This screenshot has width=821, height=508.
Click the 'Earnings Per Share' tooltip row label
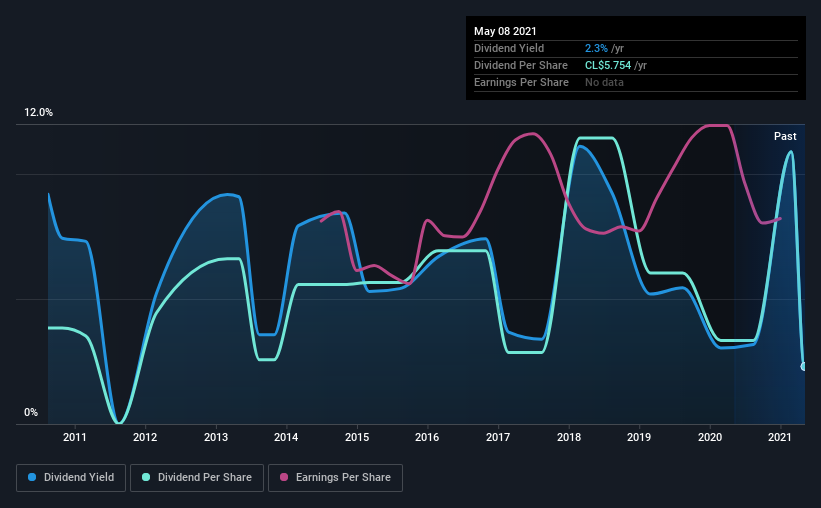coord(522,82)
